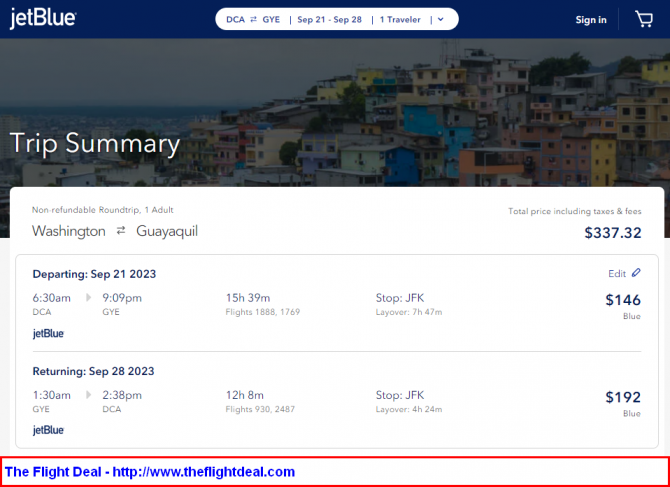This screenshot has width=670, height=487.
Task: Click the $146 departing fare
Action: coord(623,300)
